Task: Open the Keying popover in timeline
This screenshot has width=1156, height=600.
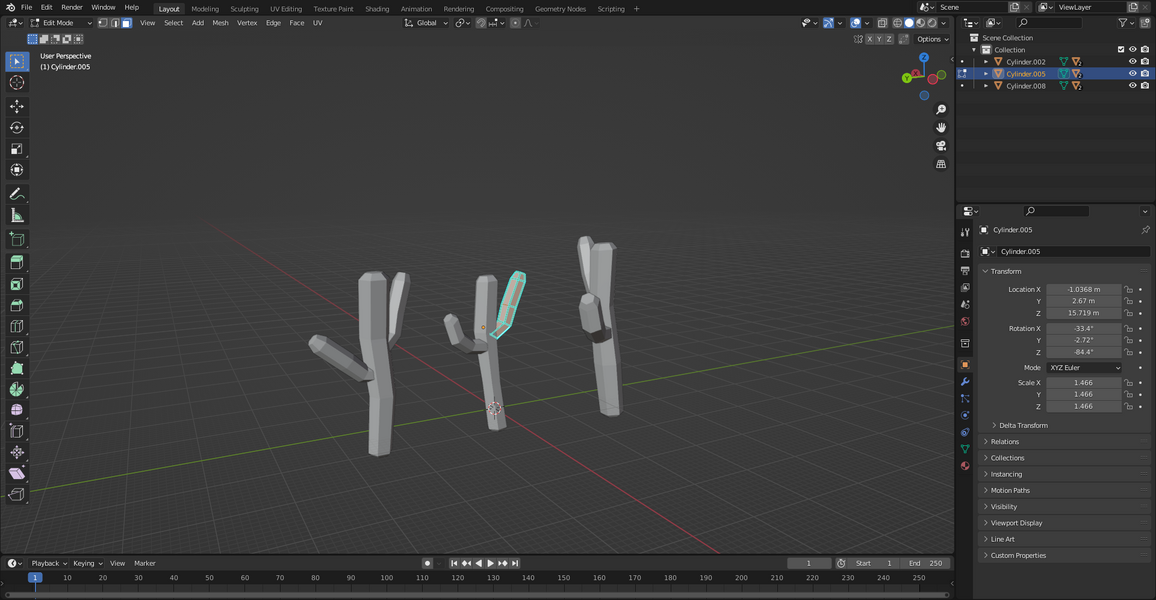Action: tap(87, 563)
